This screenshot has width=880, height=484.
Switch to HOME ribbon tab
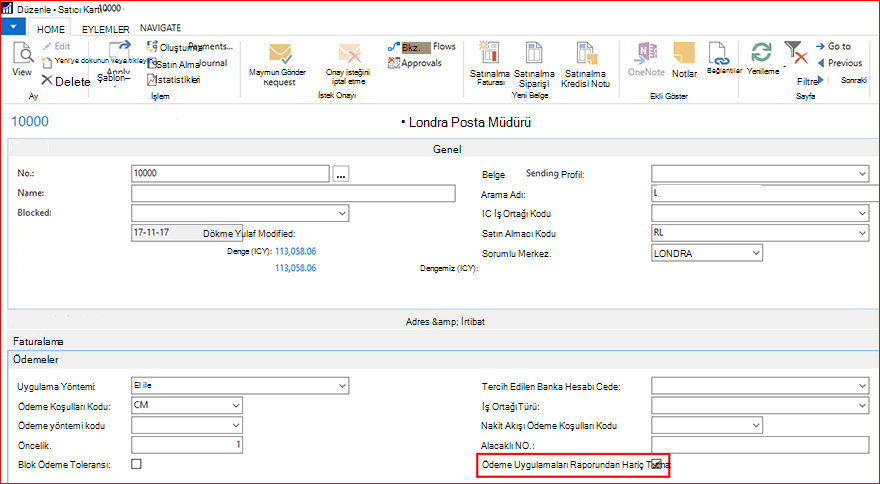click(51, 29)
